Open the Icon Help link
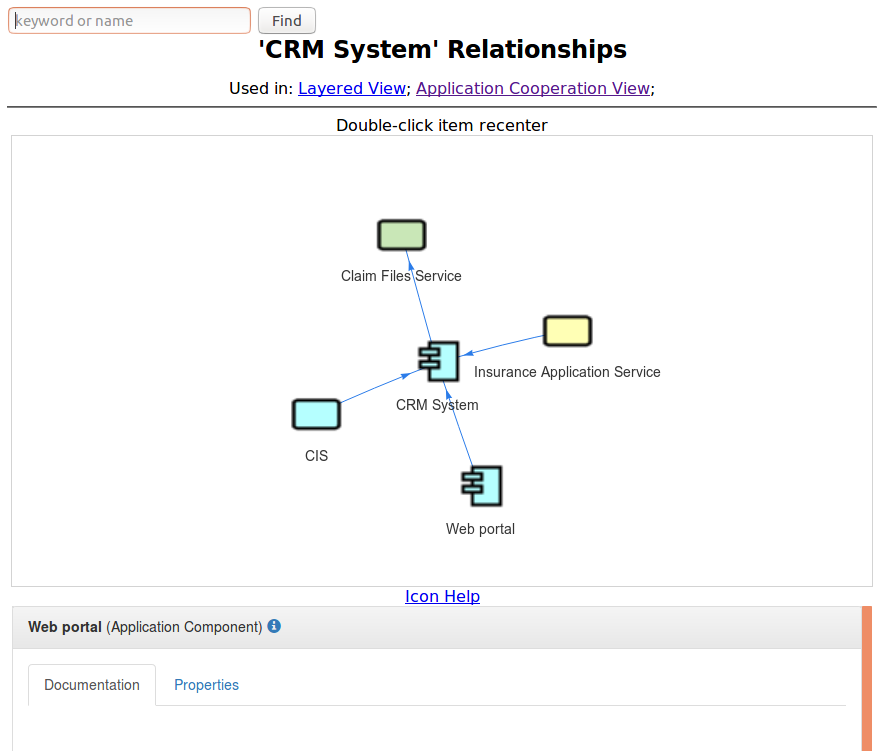 [442, 596]
